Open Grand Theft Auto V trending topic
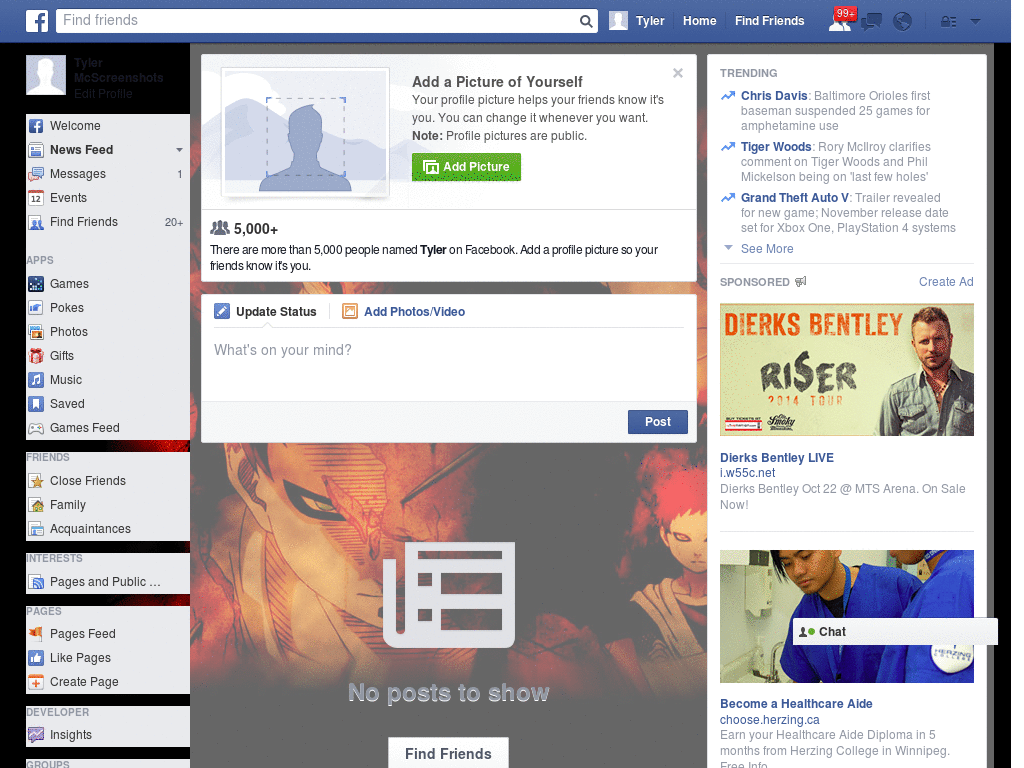 coord(795,198)
